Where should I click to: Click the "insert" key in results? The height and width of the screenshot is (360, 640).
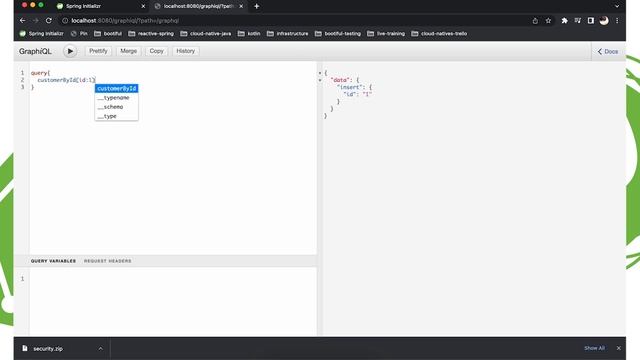(x=350, y=87)
